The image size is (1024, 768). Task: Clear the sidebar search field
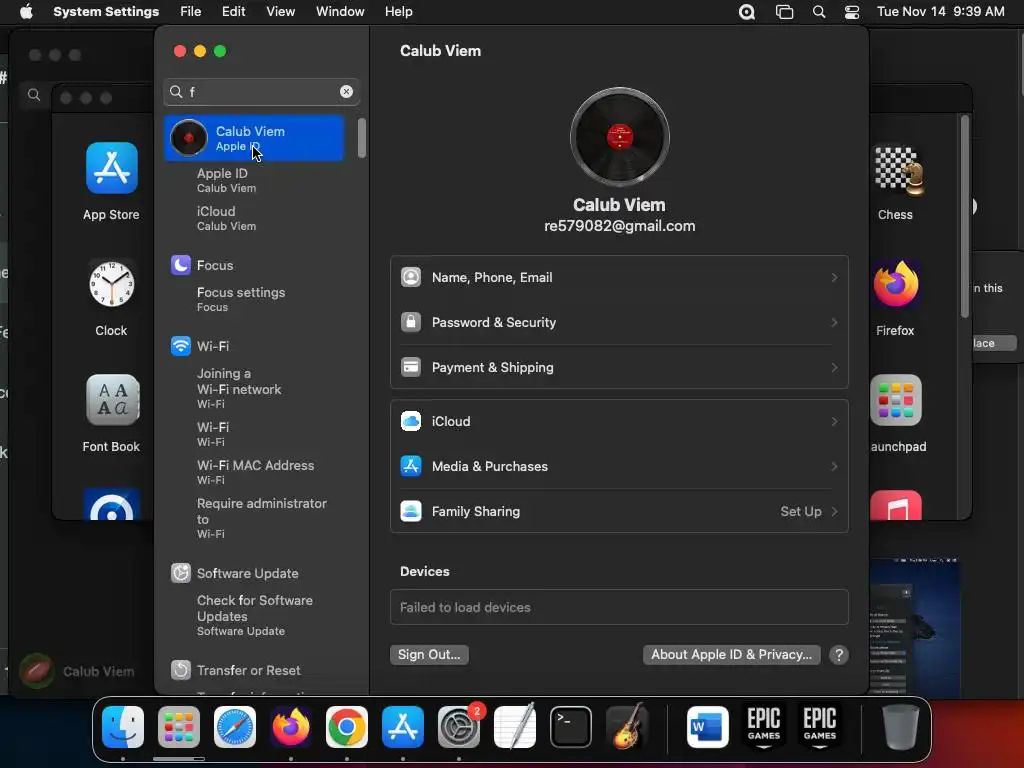(346, 91)
